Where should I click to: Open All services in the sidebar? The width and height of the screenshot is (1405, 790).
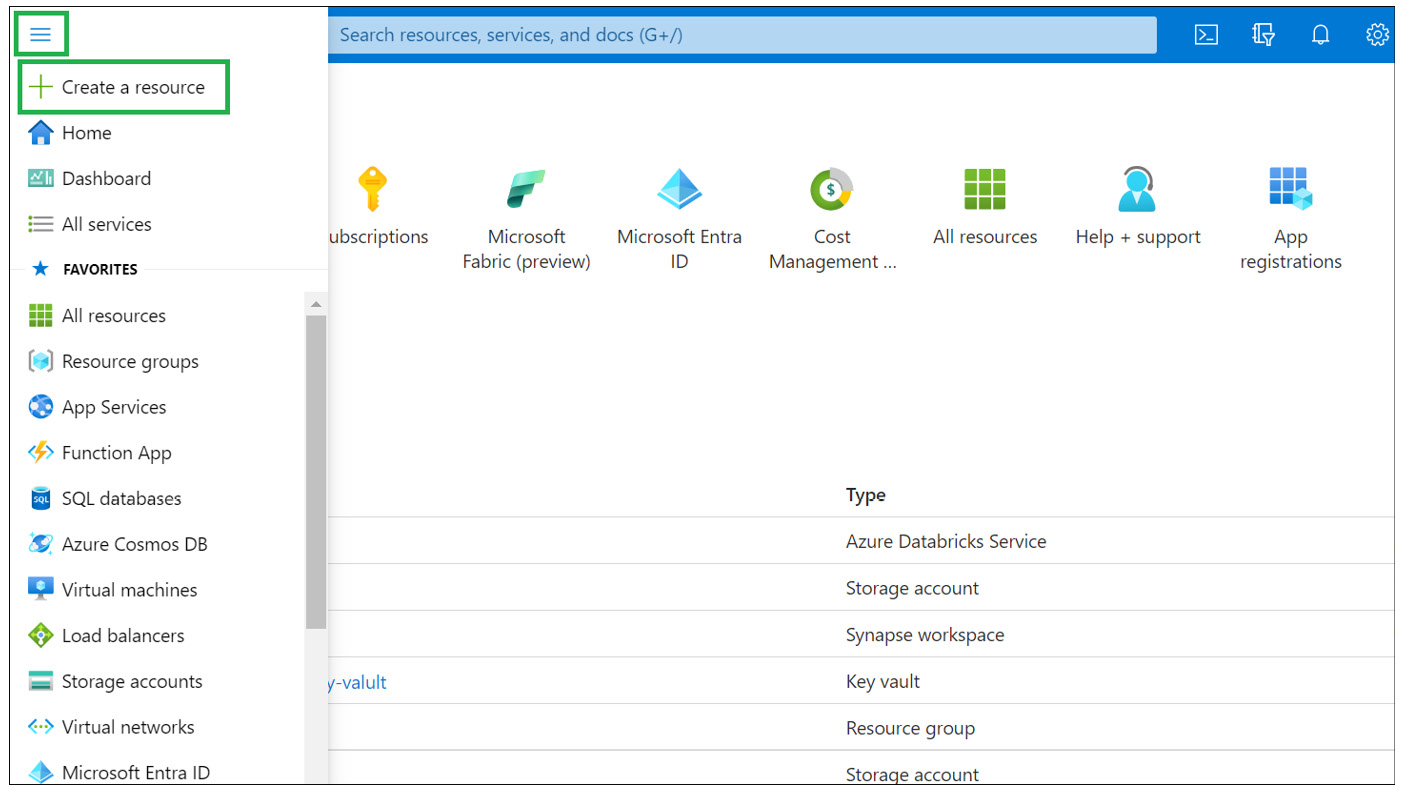point(90,225)
